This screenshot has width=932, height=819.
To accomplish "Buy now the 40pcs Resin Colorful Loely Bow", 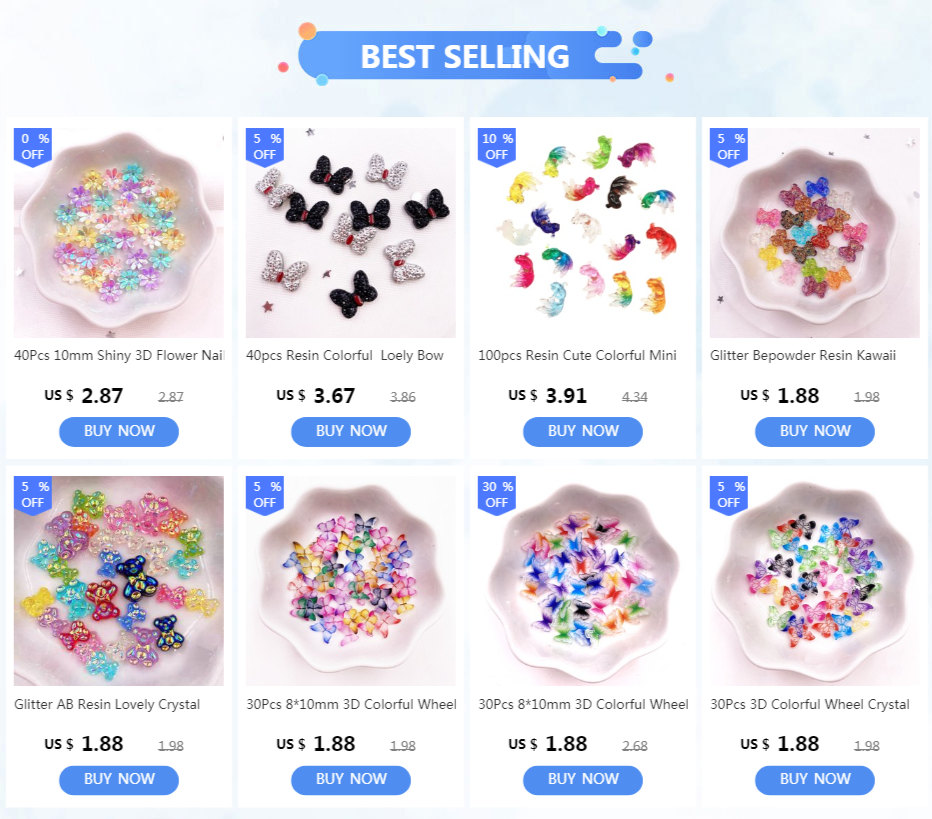I will tap(351, 431).
